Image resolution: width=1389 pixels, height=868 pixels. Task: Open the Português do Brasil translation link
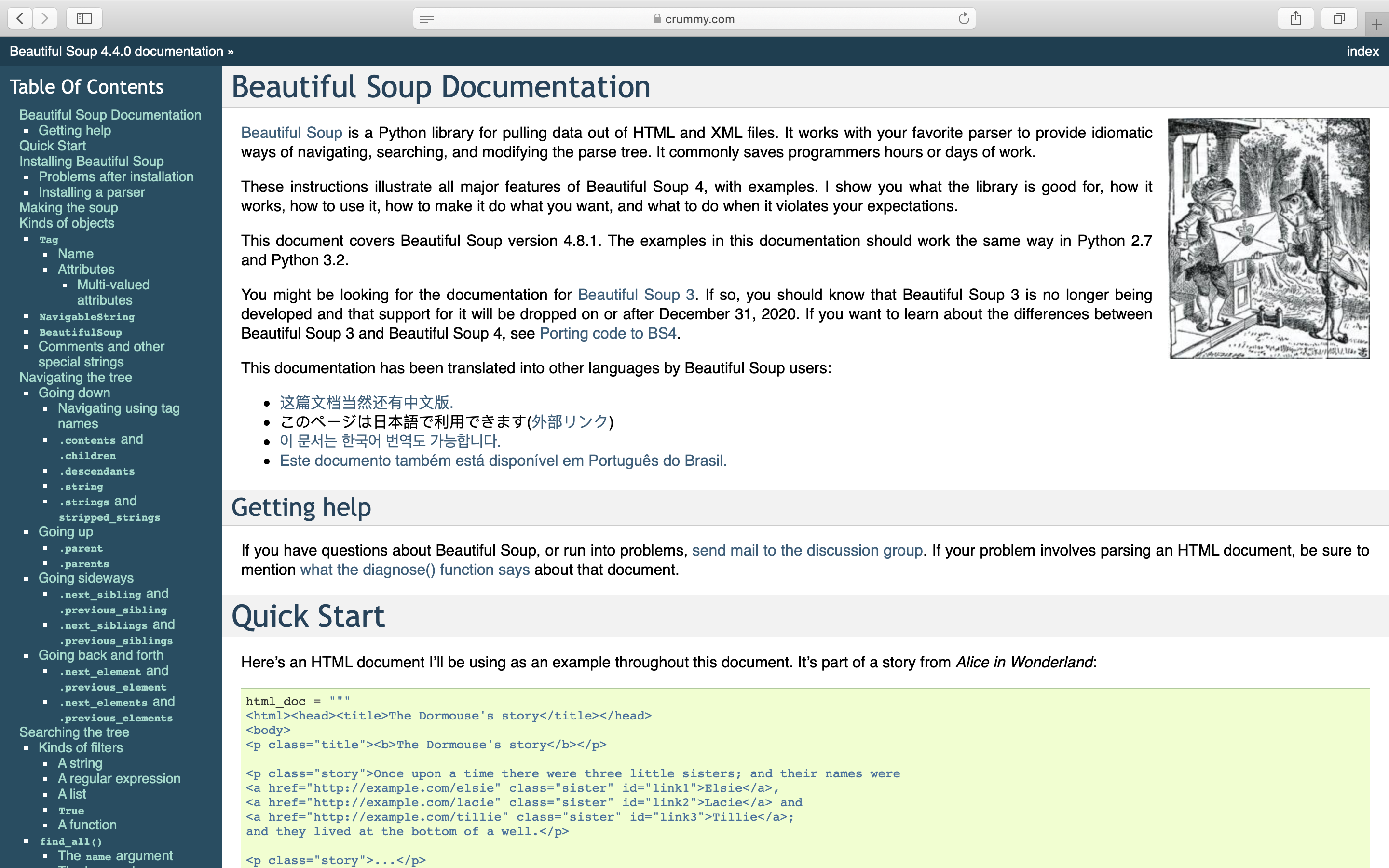503,461
